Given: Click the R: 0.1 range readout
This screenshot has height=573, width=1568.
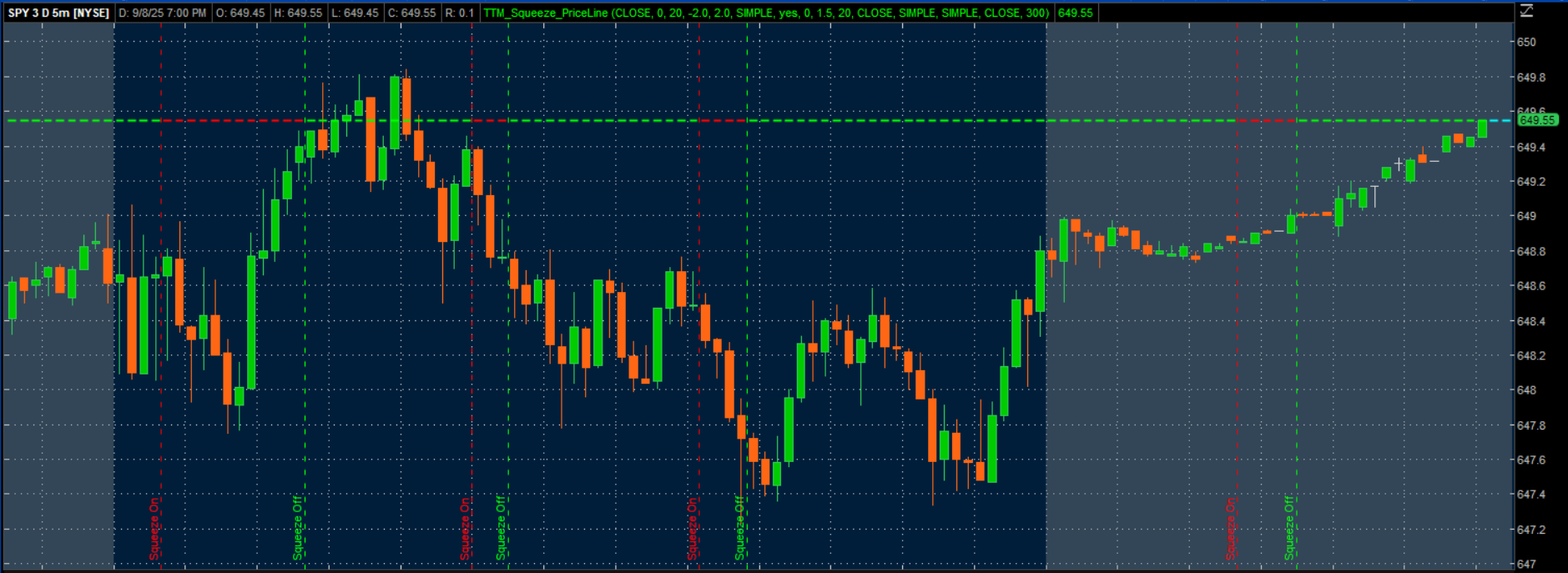Looking at the screenshot, I should pos(460,13).
